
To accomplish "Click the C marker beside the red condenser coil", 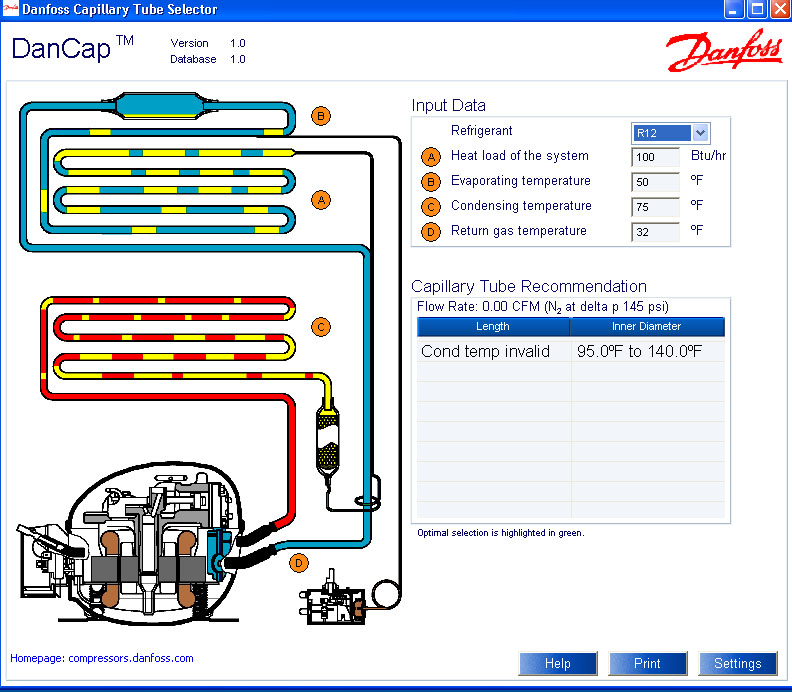I will [321, 327].
